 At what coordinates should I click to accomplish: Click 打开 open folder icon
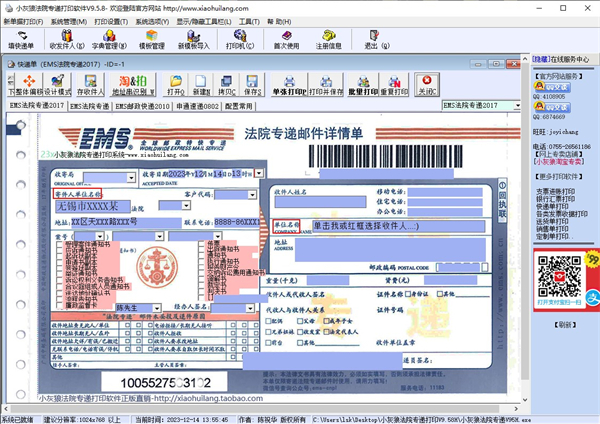(x=176, y=85)
